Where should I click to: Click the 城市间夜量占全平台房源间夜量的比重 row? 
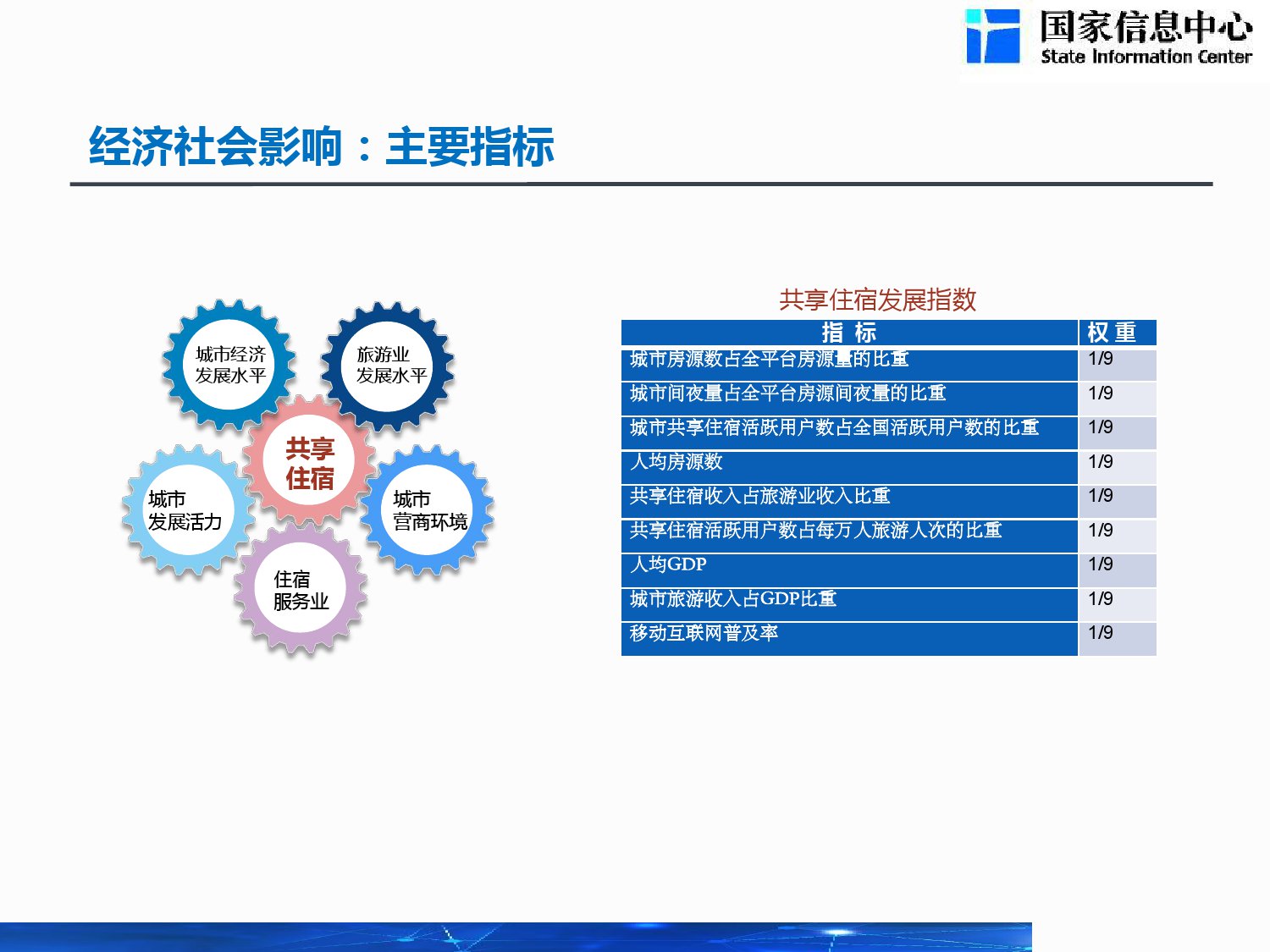coord(848,398)
